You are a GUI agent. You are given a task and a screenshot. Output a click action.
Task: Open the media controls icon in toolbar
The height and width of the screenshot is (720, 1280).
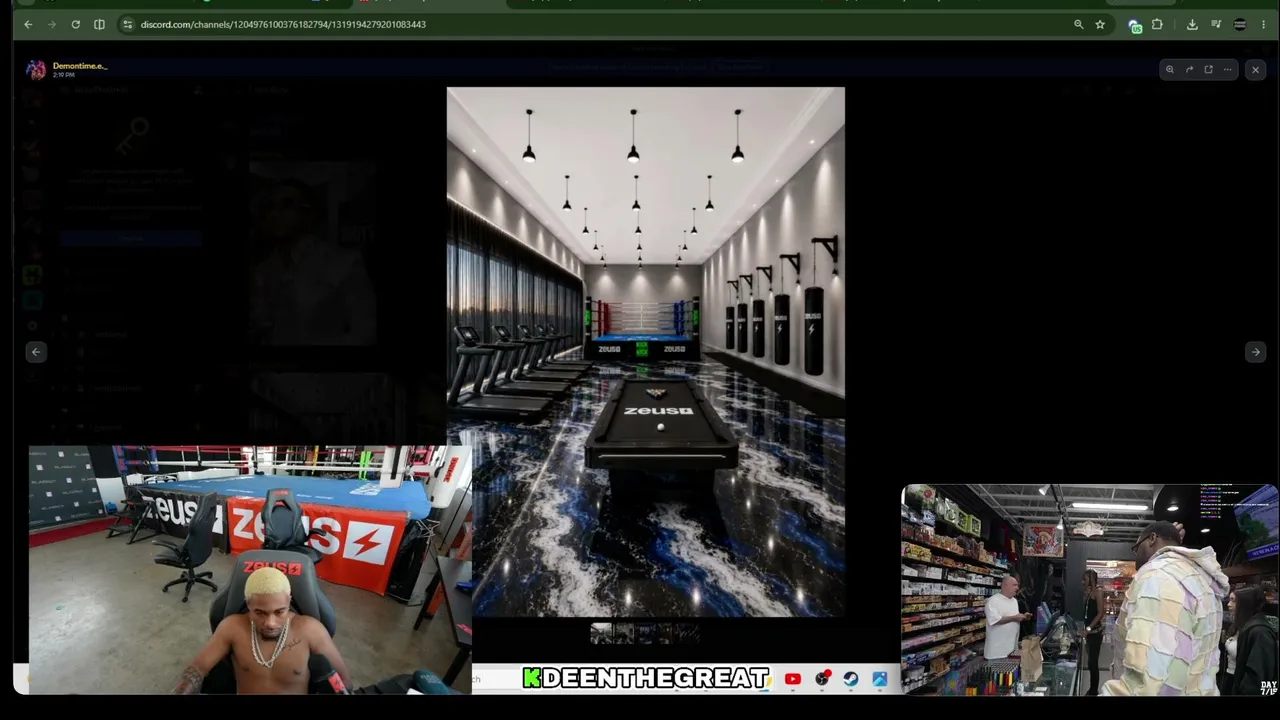(1216, 24)
